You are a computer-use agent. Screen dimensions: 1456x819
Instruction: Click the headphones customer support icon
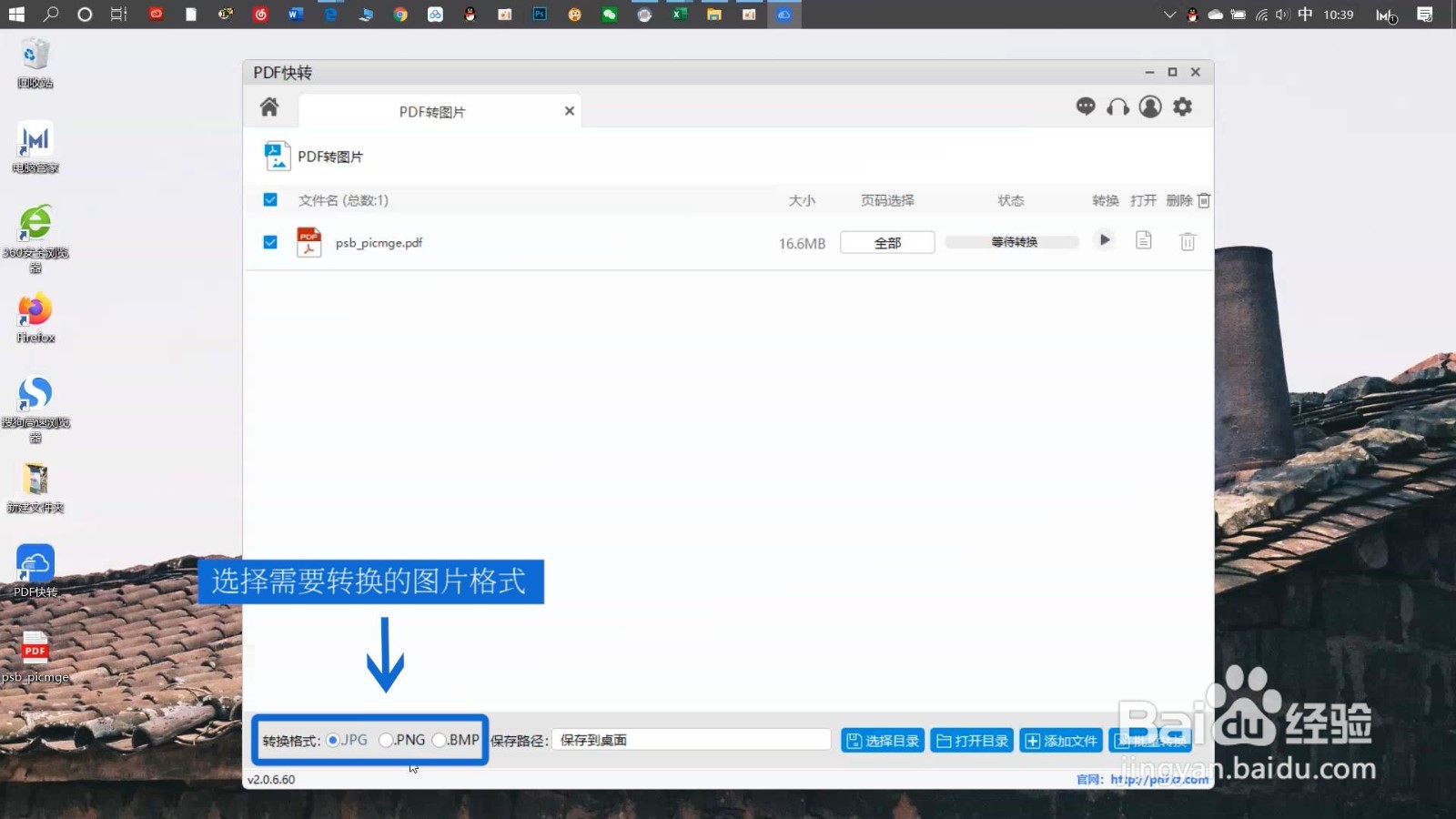click(1117, 106)
